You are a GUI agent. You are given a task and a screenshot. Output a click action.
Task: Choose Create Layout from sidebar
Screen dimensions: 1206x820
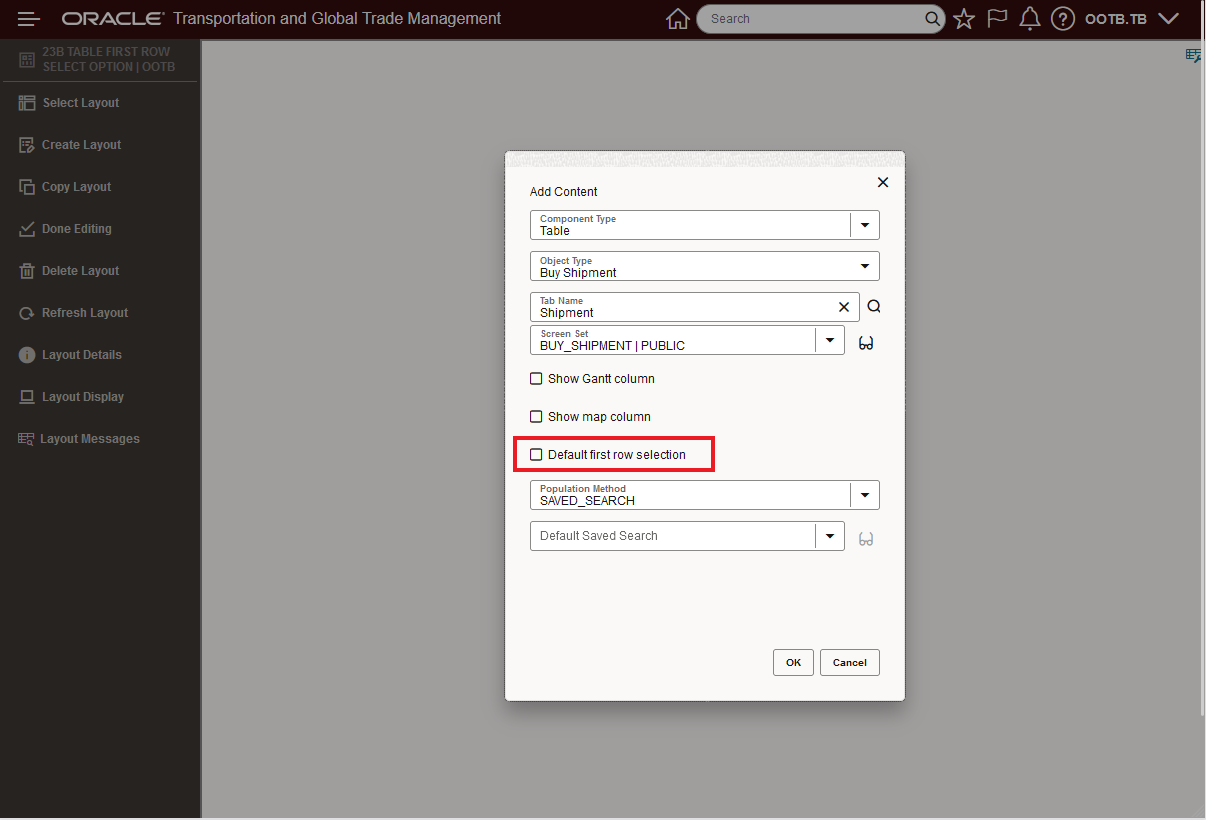point(81,145)
